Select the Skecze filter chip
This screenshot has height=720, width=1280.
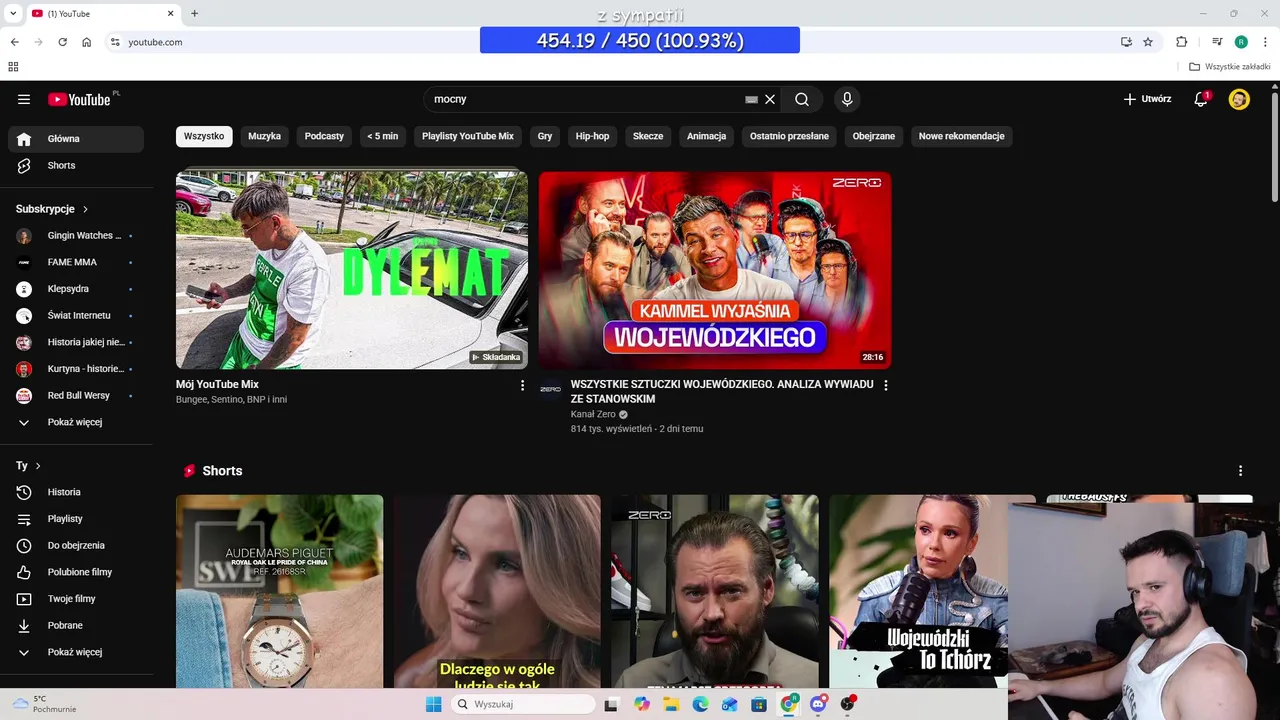pos(648,136)
